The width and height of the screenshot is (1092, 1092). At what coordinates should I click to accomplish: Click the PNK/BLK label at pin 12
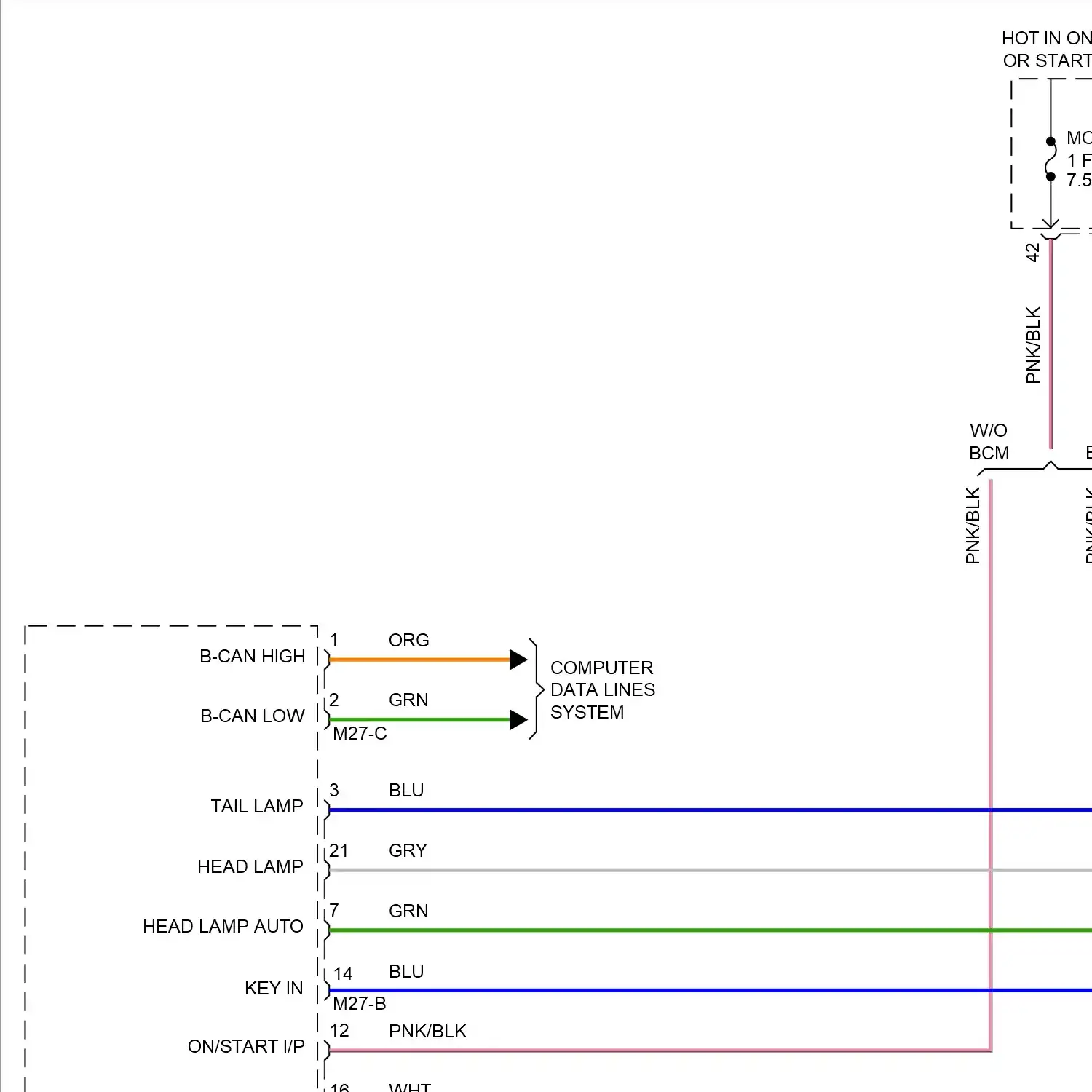pyautogui.click(x=427, y=1032)
